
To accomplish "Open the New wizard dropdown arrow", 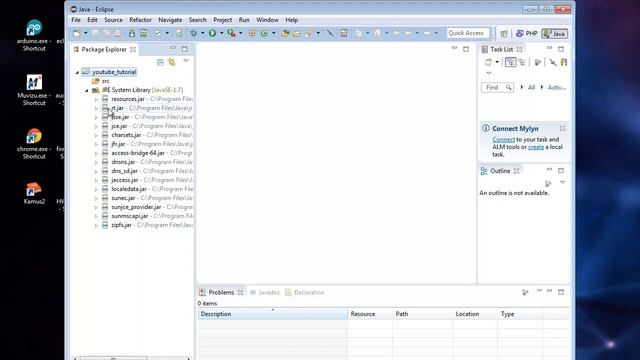I will pos(85,33).
